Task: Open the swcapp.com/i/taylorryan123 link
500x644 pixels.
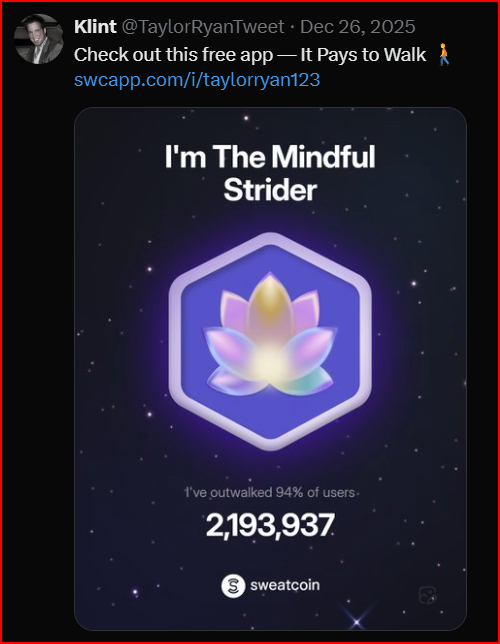Action: click(x=197, y=80)
